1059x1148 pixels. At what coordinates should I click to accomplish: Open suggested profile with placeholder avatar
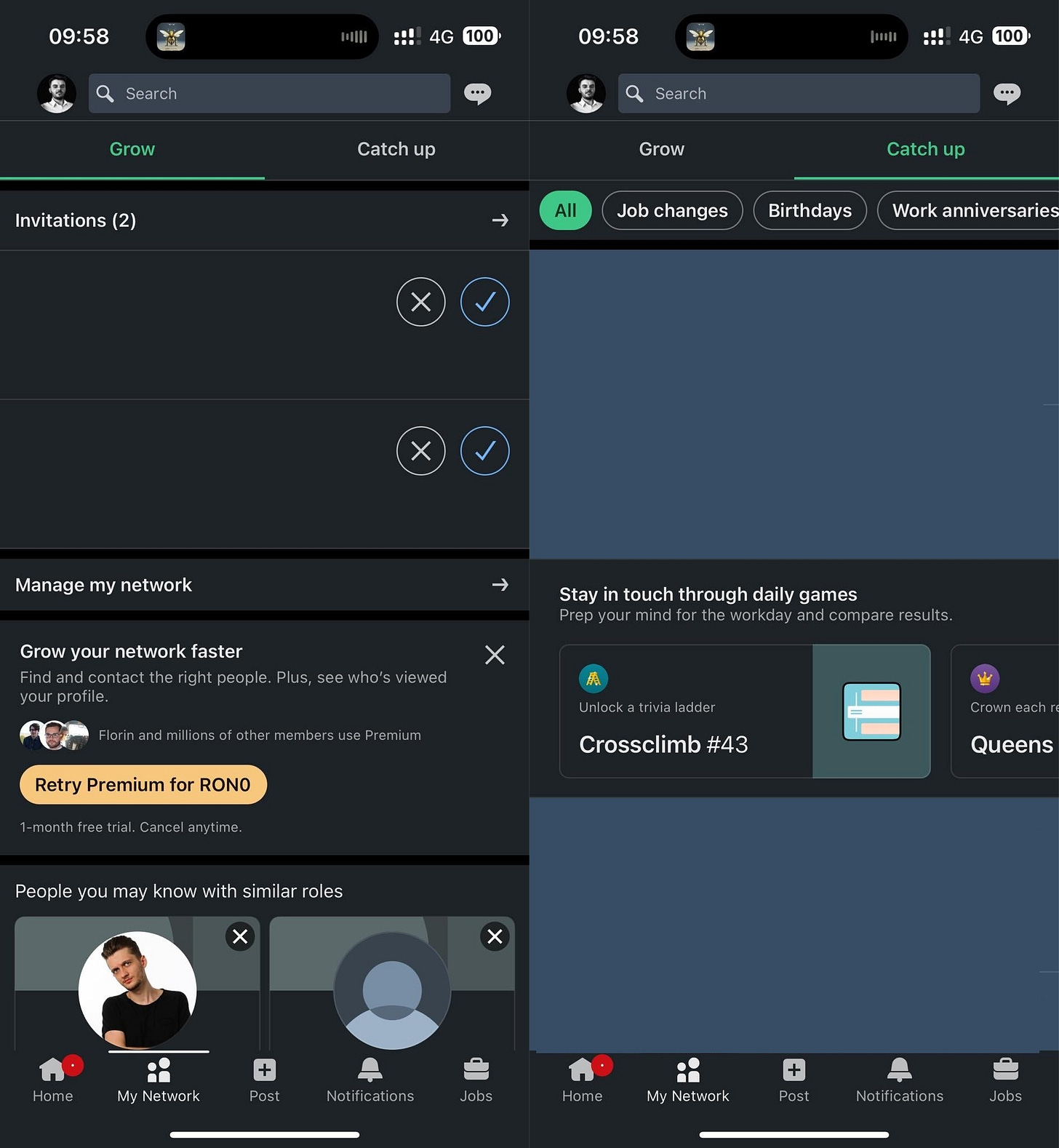(392, 990)
